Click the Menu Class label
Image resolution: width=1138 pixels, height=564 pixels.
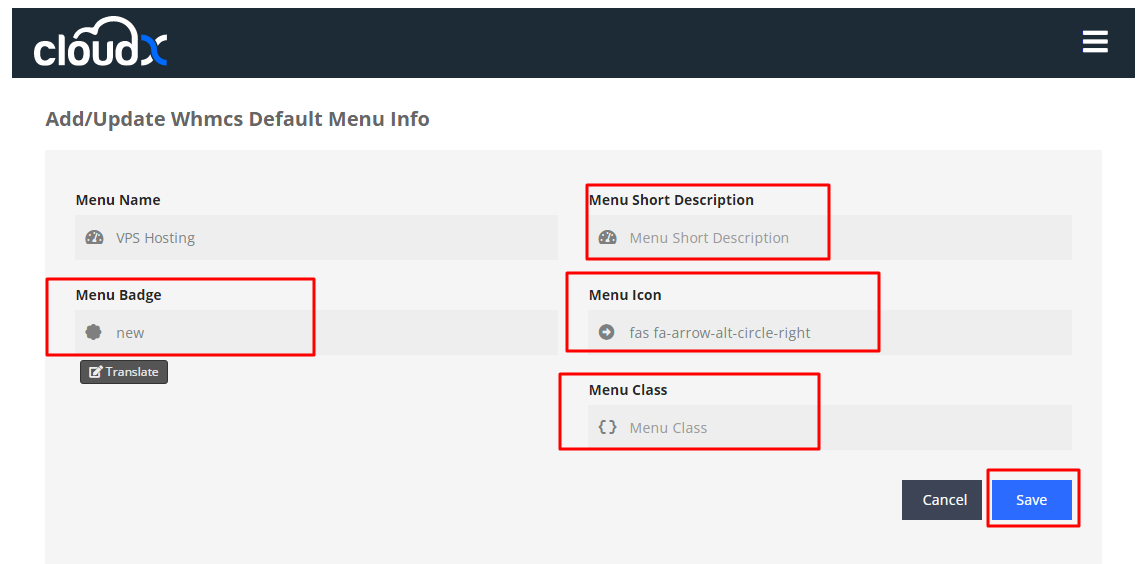(x=628, y=390)
